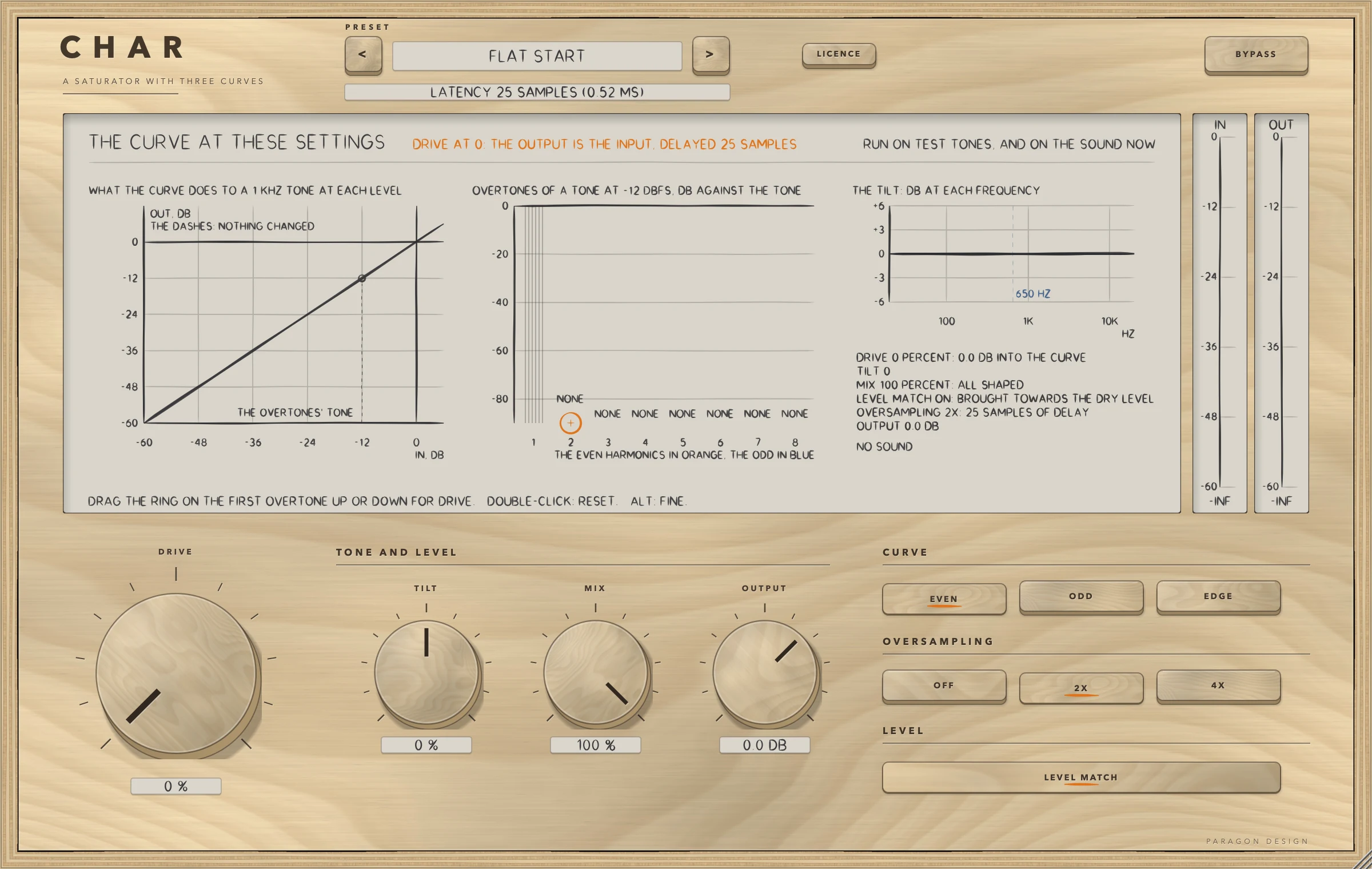This screenshot has width=1372, height=869.
Task: Click the OUT level meter
Action: coord(1281,313)
